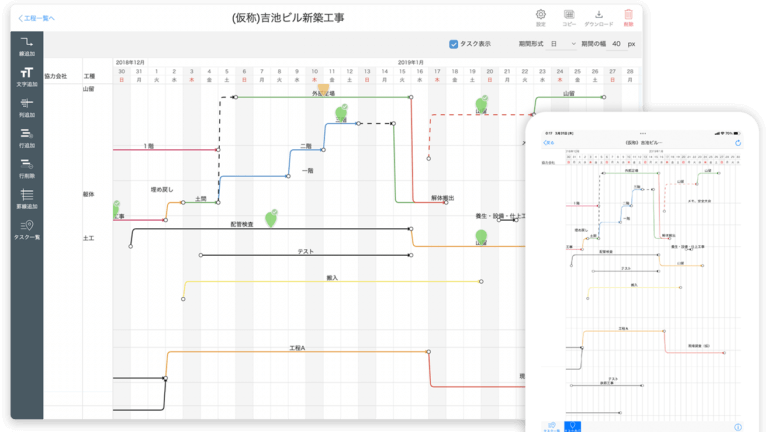Select the highlighted blue tab at phone bottom
This screenshot has width=768, height=432.
[573, 425]
